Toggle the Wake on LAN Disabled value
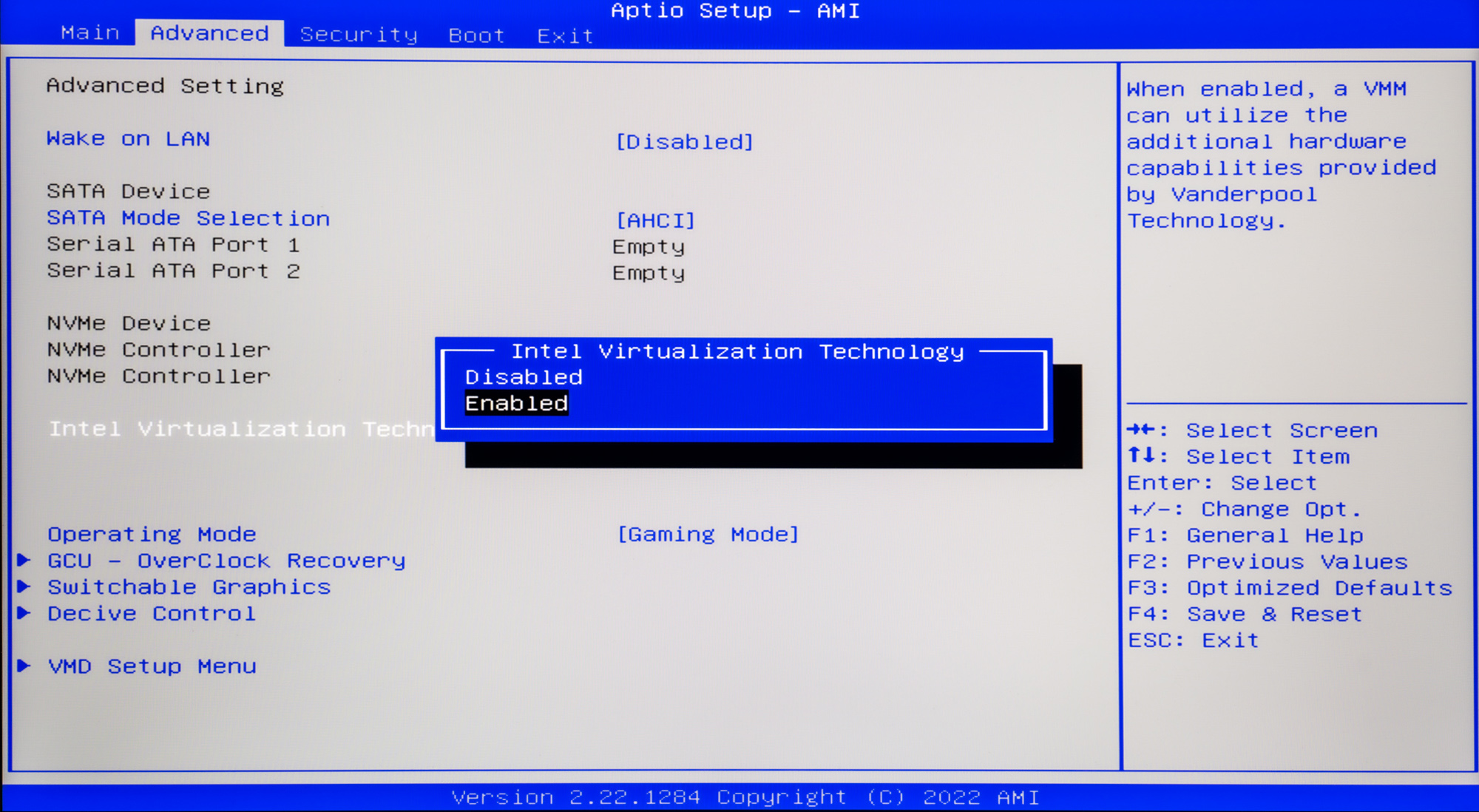Image resolution: width=1479 pixels, height=812 pixels. pos(684,142)
